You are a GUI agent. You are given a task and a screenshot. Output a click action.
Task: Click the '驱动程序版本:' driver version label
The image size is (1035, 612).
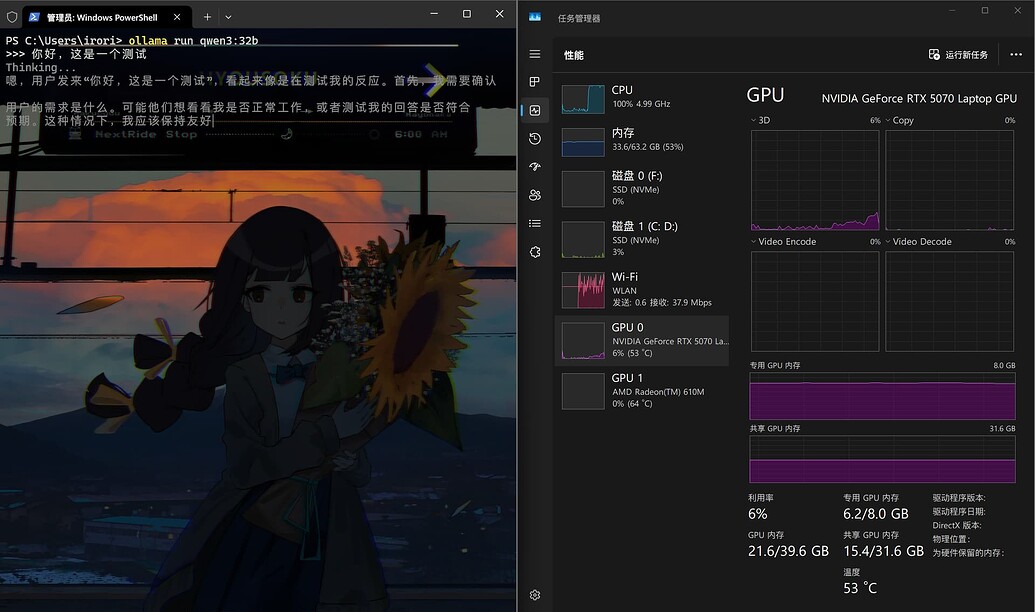click(958, 498)
